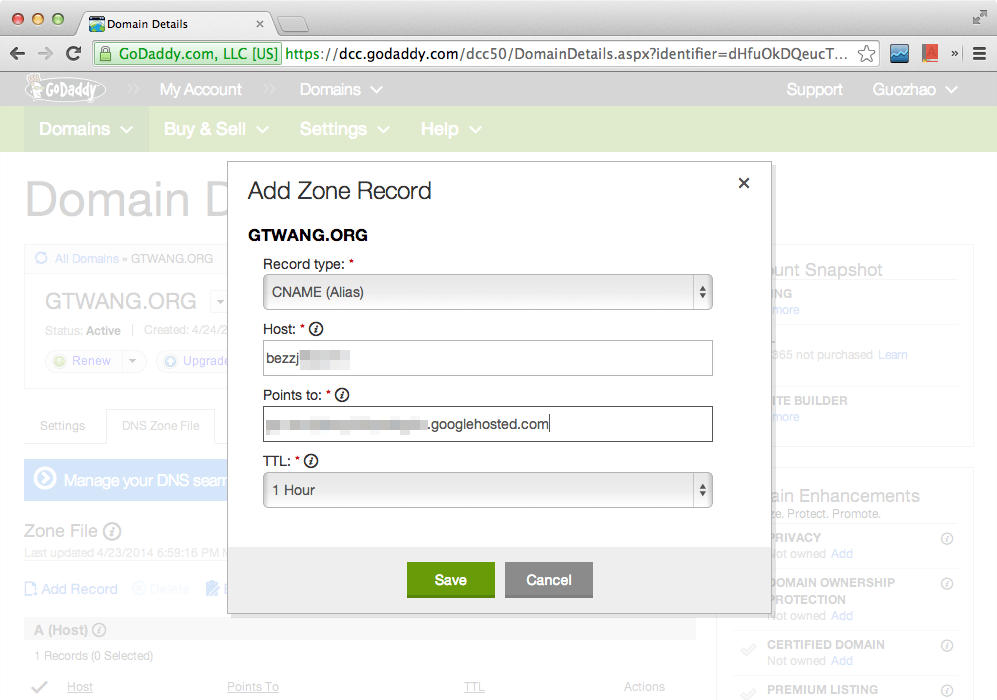Close the Add Zone Record dialog

[743, 183]
